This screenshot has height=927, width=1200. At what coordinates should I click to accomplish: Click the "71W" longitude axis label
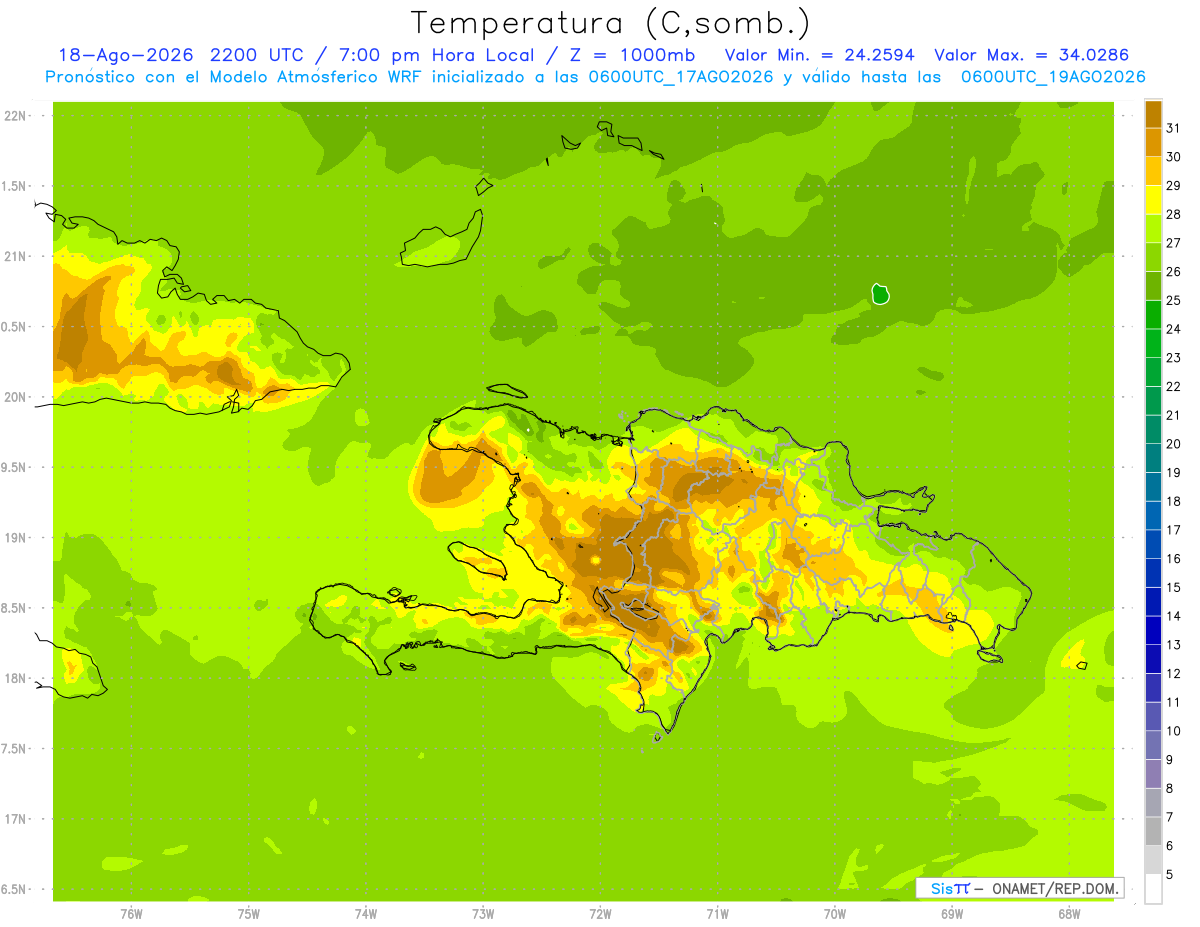(x=717, y=914)
